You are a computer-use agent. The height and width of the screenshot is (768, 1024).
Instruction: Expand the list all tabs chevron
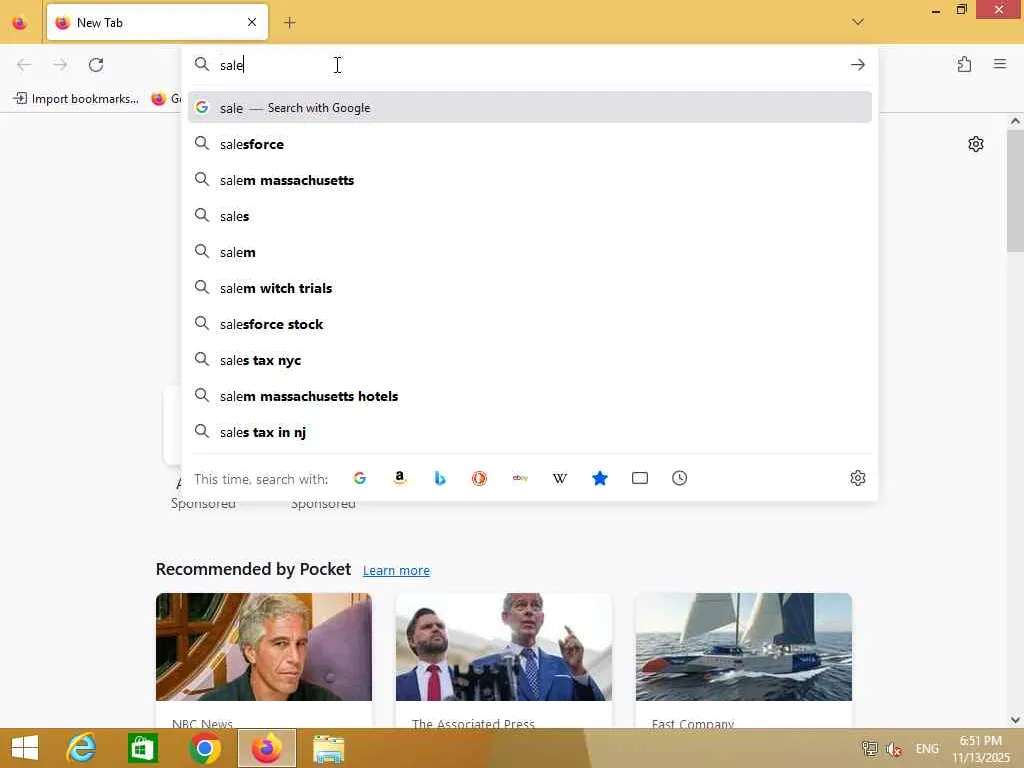point(857,22)
